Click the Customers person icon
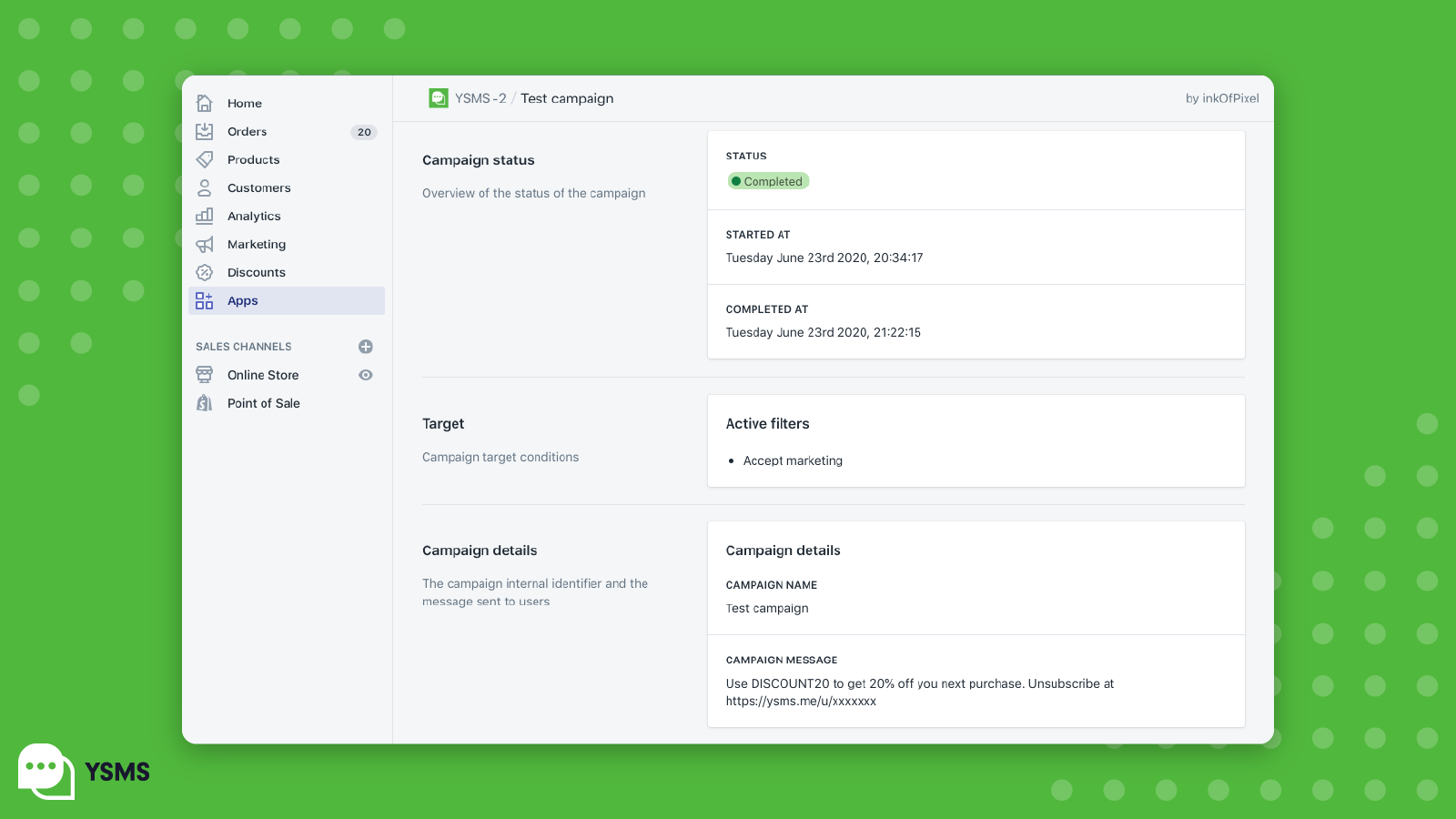 click(205, 187)
